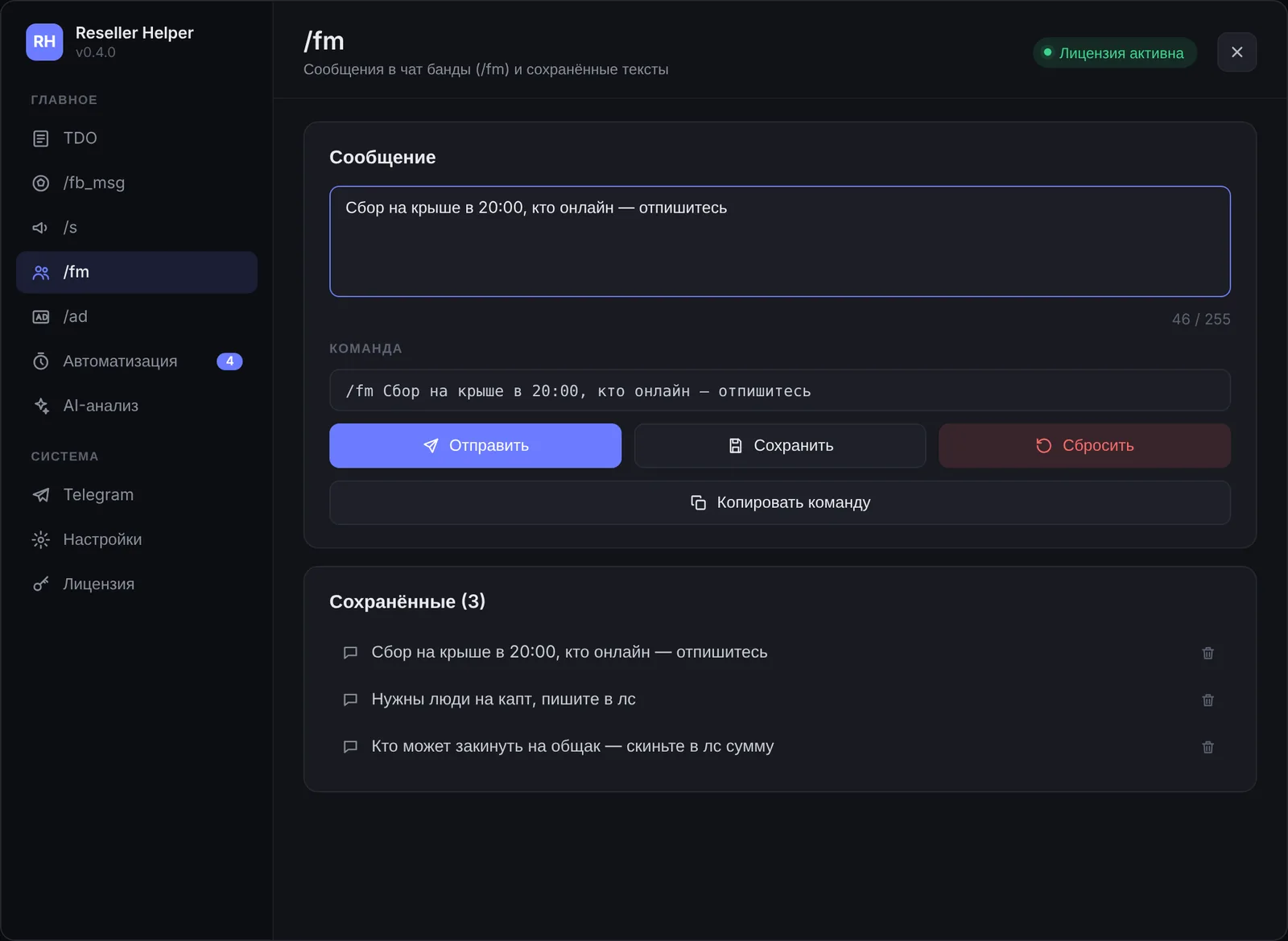This screenshot has width=1288, height=941.
Task: Click the TDO document icon
Action: coord(41,138)
